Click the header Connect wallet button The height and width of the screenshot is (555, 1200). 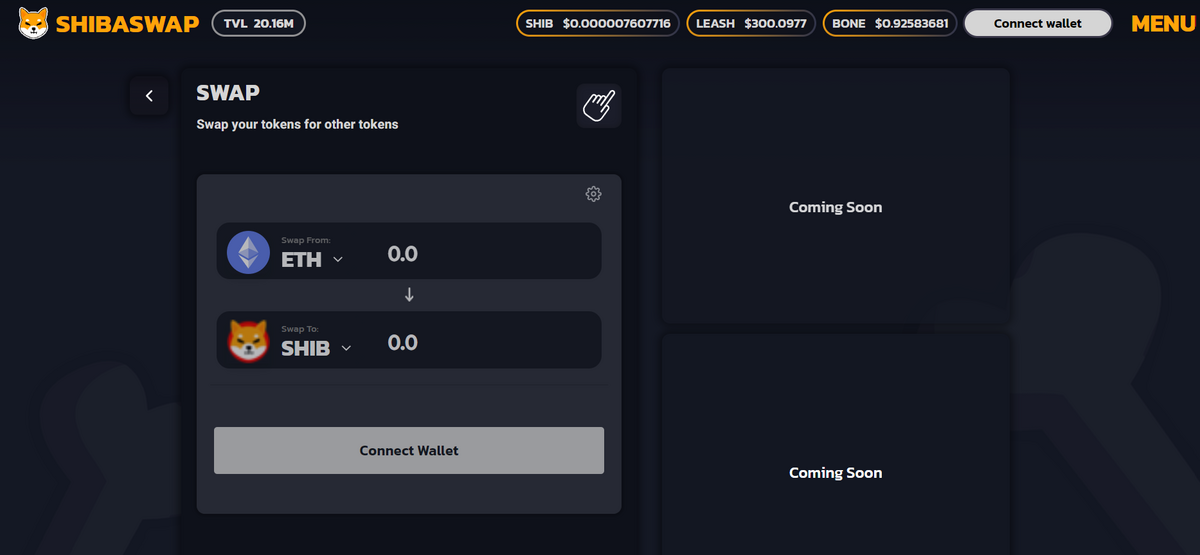1038,23
